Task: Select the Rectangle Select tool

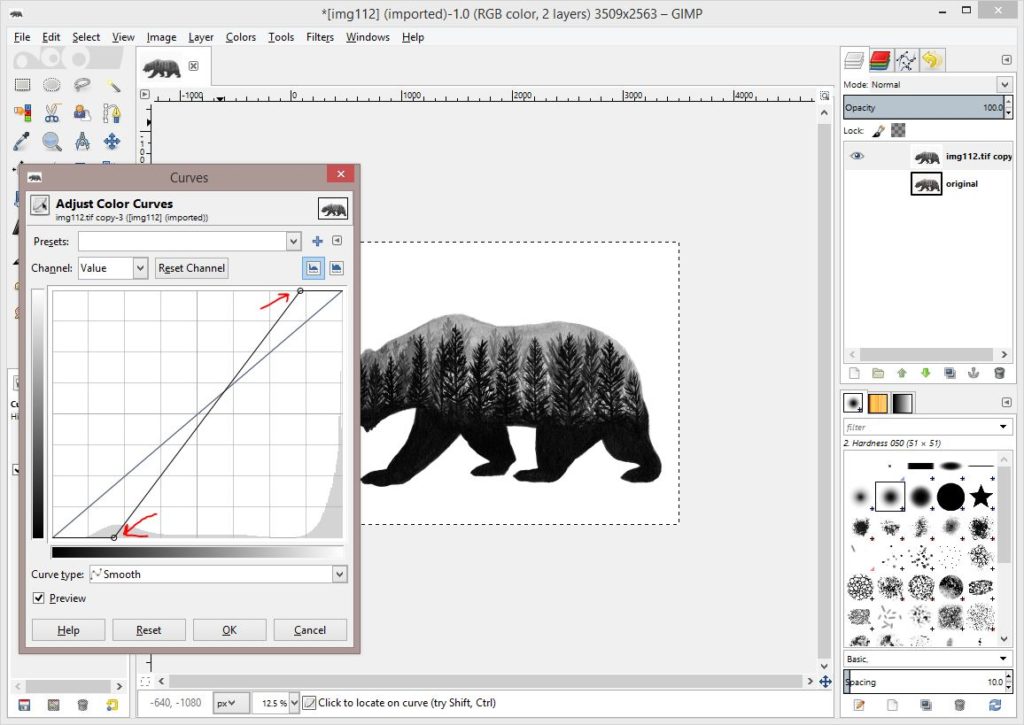Action: [x=23, y=85]
